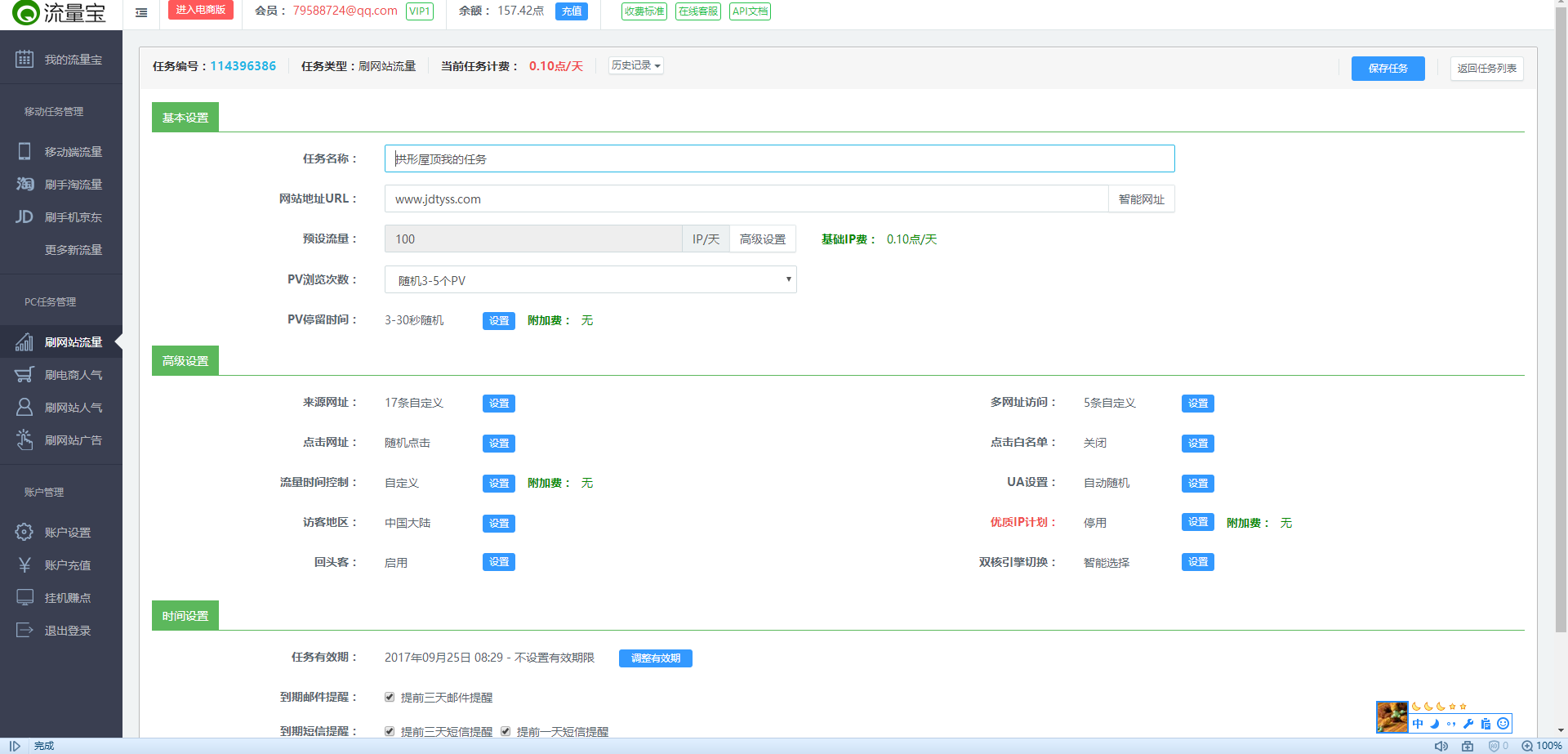
Task: Click the 任务名称 text input field
Action: (x=779, y=158)
